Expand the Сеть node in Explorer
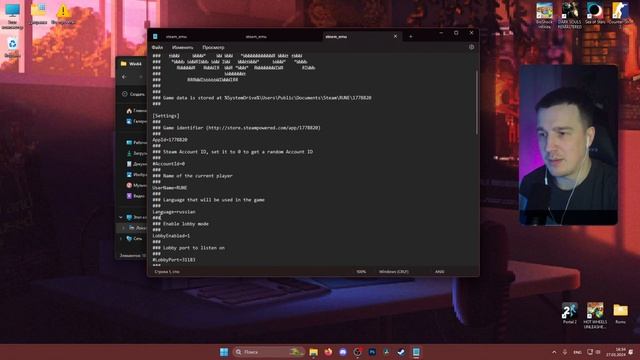 121,238
